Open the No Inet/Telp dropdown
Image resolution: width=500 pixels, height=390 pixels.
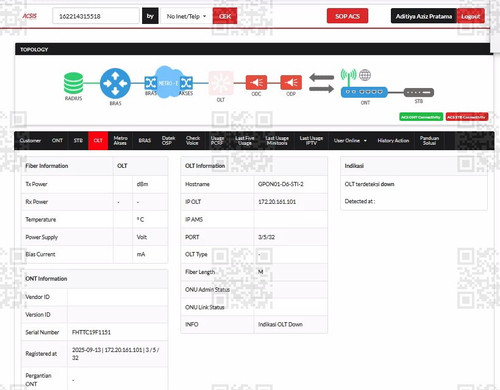[x=186, y=16]
